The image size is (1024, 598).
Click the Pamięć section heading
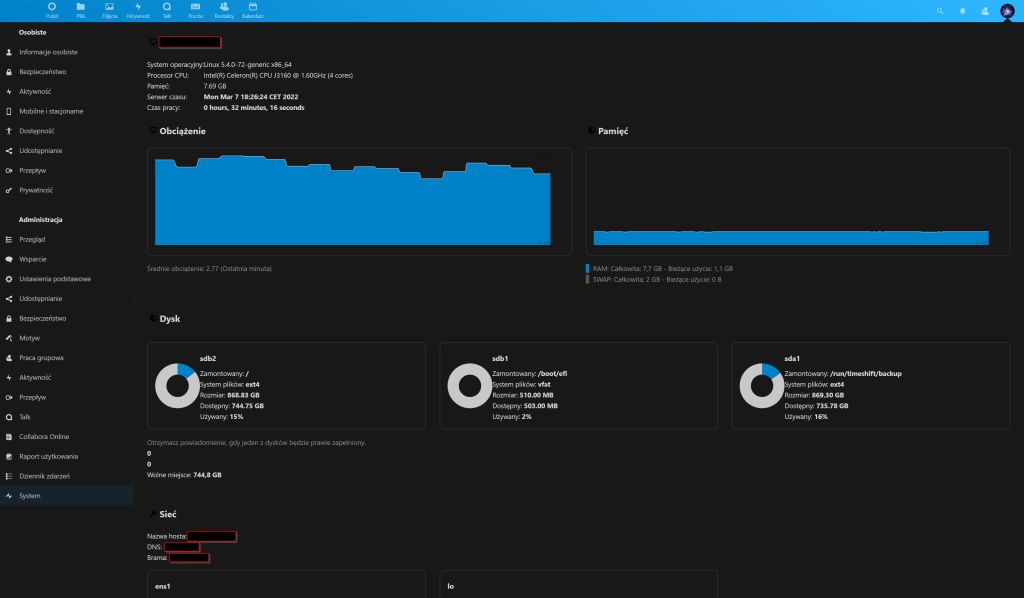pos(613,131)
